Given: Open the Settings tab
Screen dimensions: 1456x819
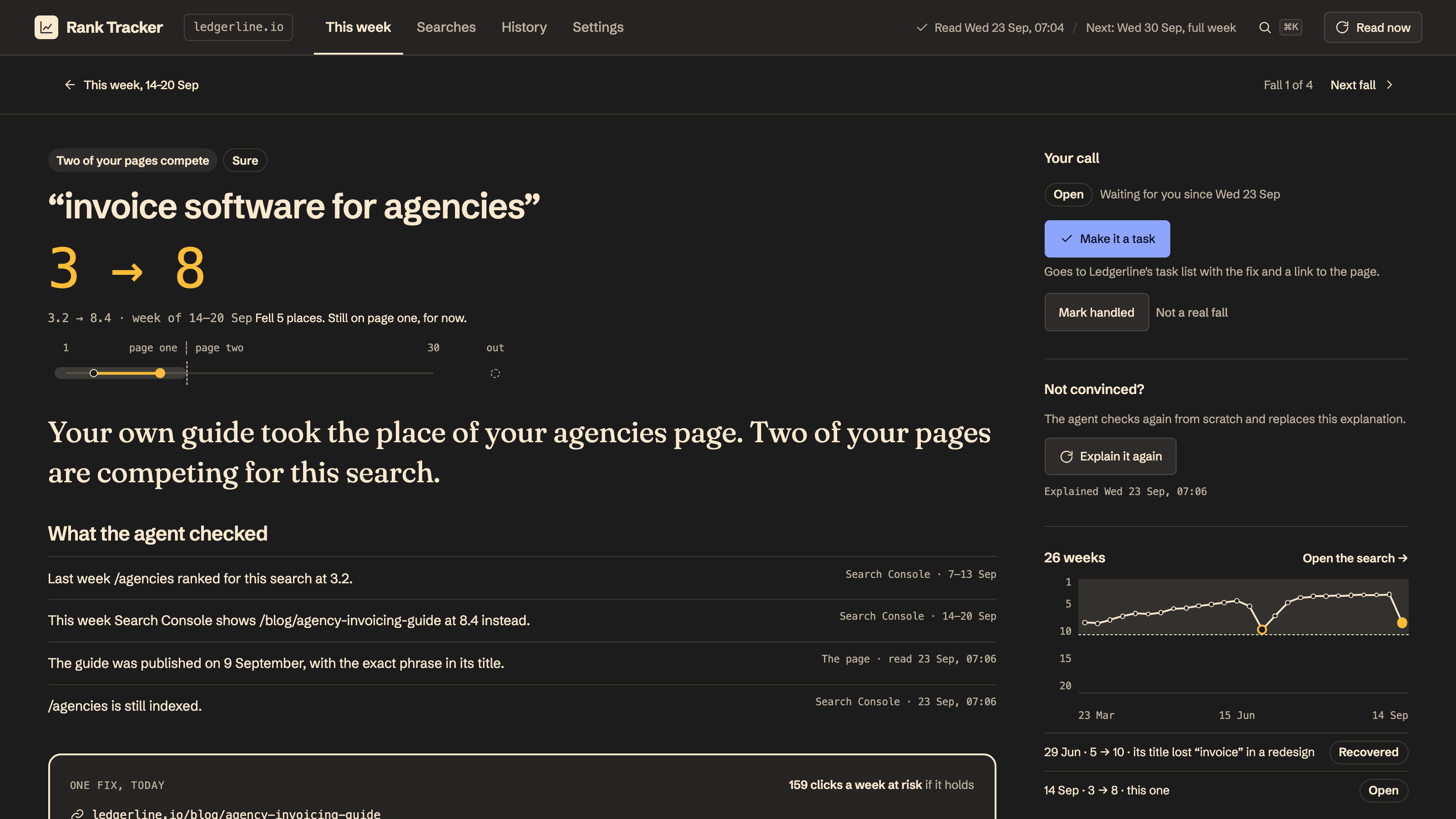Looking at the screenshot, I should [598, 27].
